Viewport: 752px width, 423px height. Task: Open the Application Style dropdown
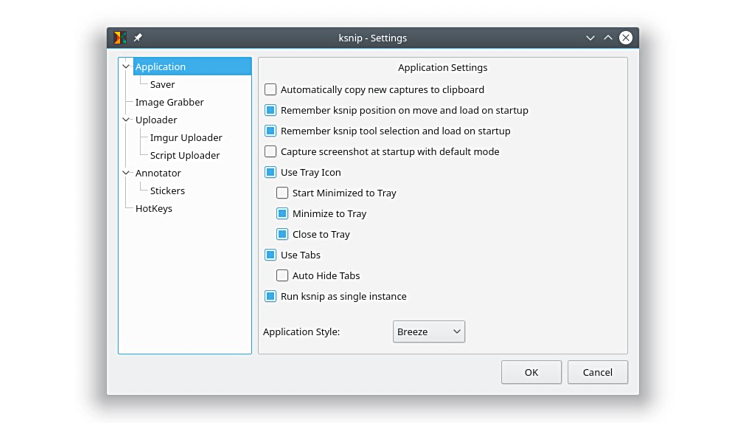tap(429, 332)
